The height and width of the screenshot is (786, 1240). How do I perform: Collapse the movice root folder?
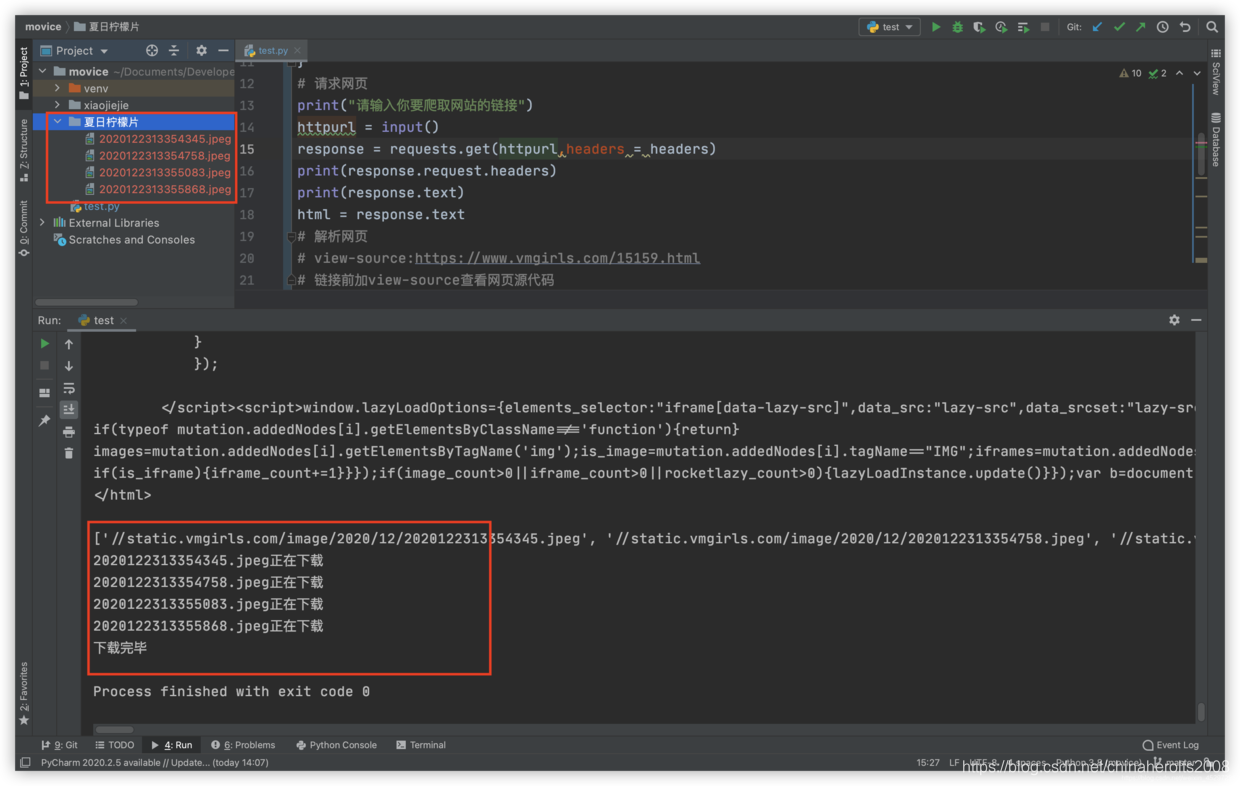coord(43,71)
